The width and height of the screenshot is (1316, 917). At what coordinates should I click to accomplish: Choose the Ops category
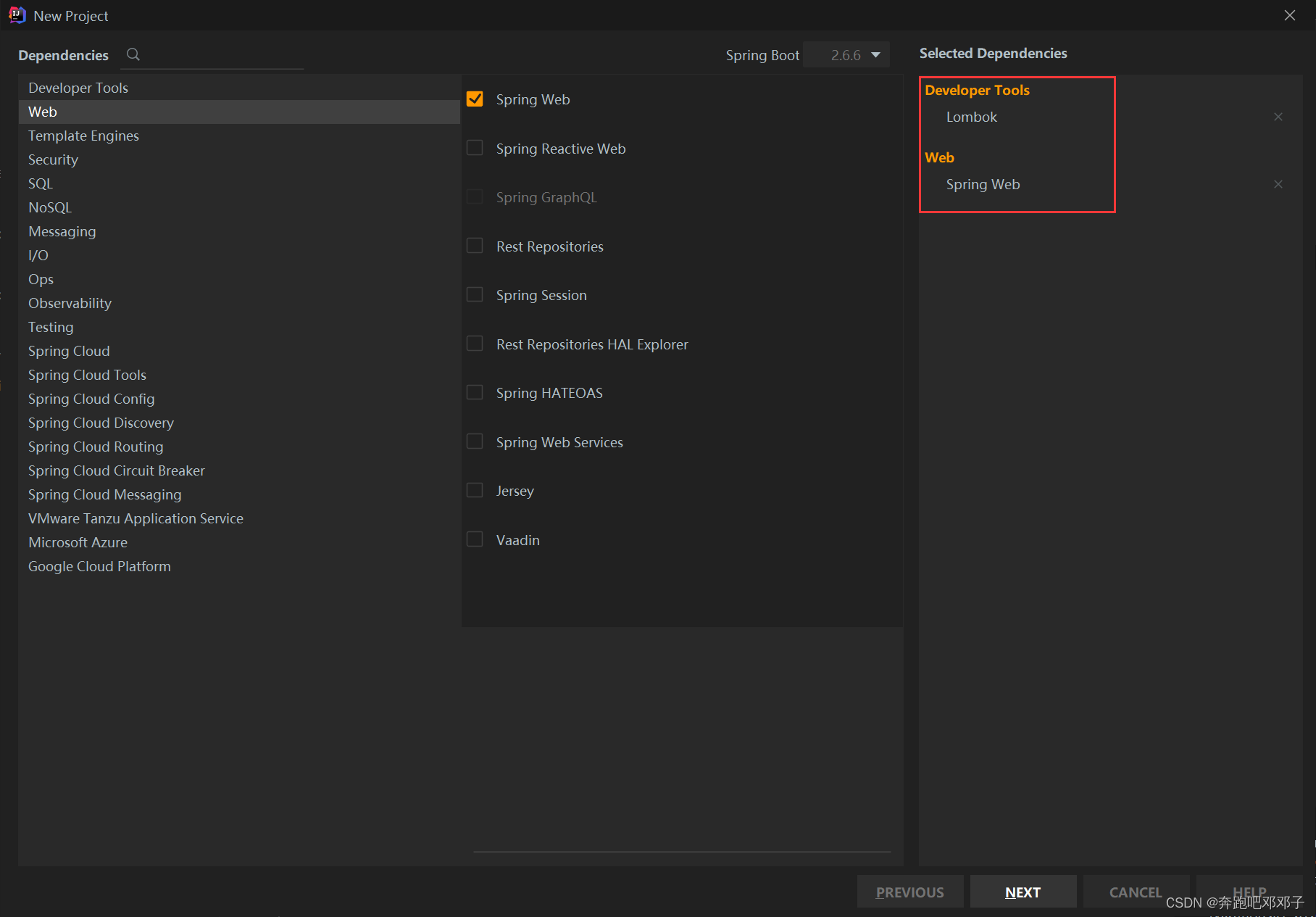click(x=239, y=279)
